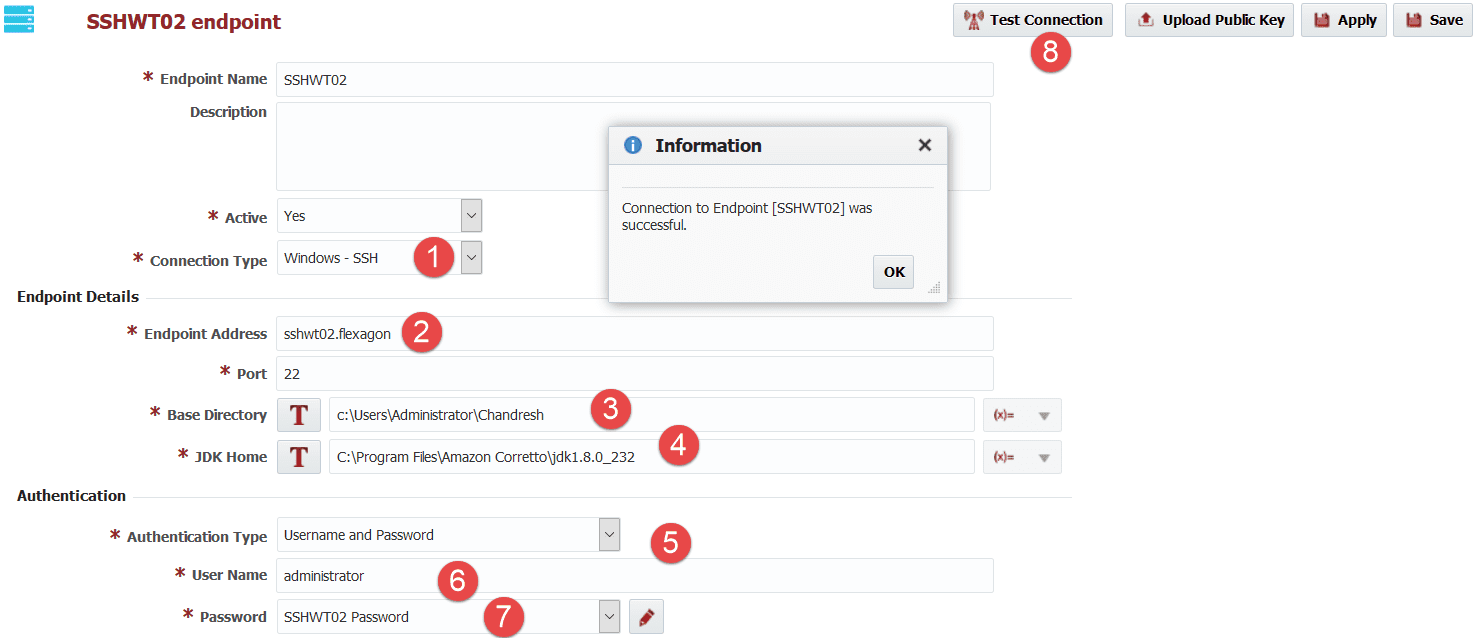The width and height of the screenshot is (1476, 638).
Task: Click into the Endpoint Name field
Action: point(635,79)
